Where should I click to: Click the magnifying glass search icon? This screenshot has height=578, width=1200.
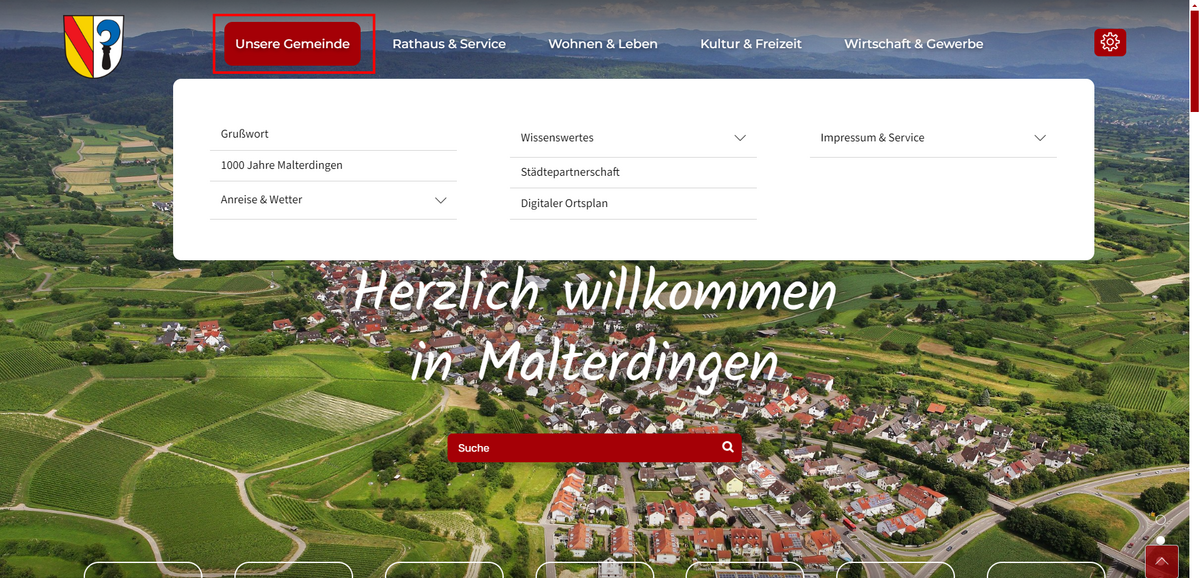point(727,447)
